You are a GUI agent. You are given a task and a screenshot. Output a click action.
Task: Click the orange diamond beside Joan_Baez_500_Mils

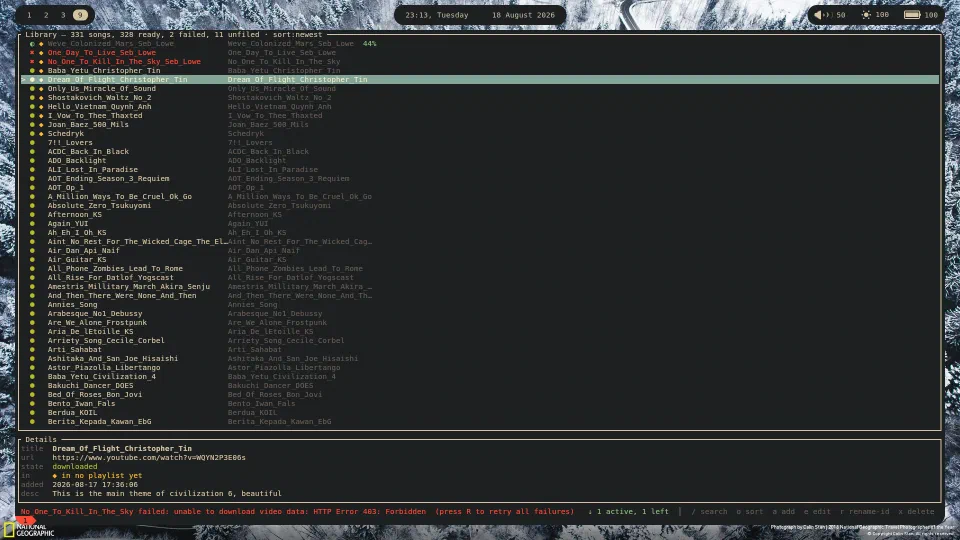pyautogui.click(x=42, y=125)
